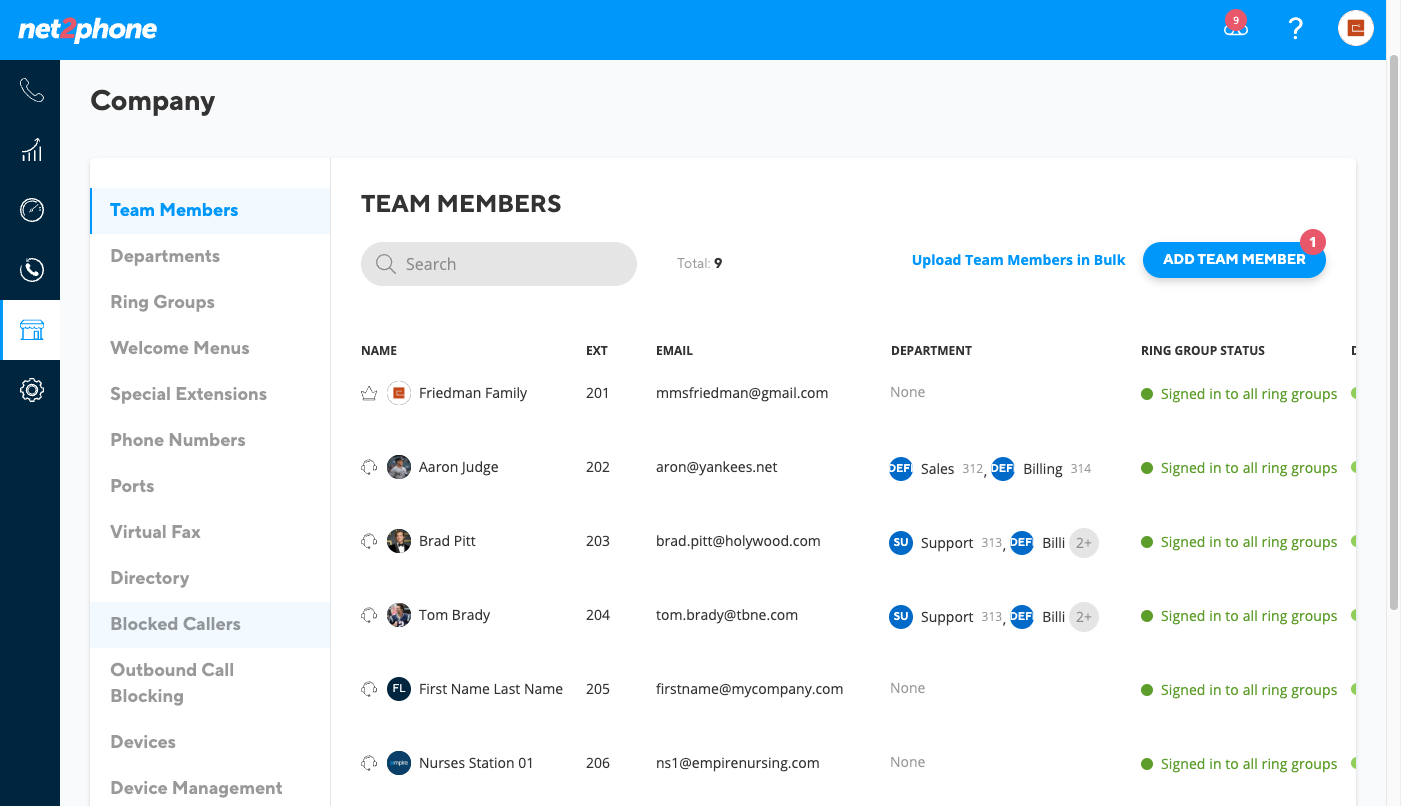Select the Company storefront icon in sidebar
The image size is (1401, 806).
31,330
